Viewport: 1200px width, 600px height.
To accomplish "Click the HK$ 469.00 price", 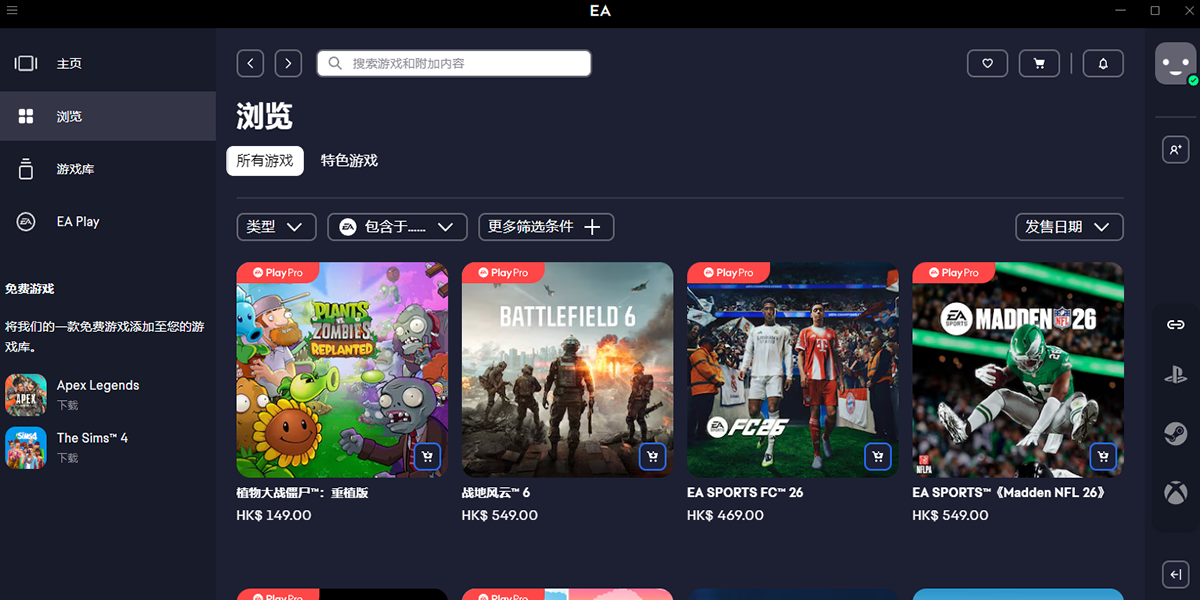I will pyautogui.click(x=725, y=516).
